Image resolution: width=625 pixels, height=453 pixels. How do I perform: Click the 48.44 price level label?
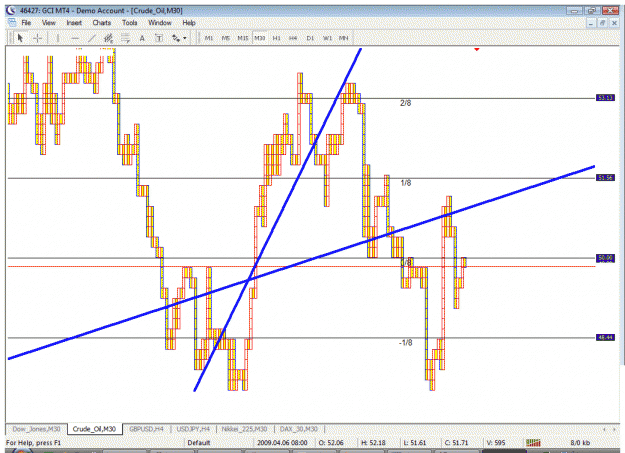coord(605,337)
